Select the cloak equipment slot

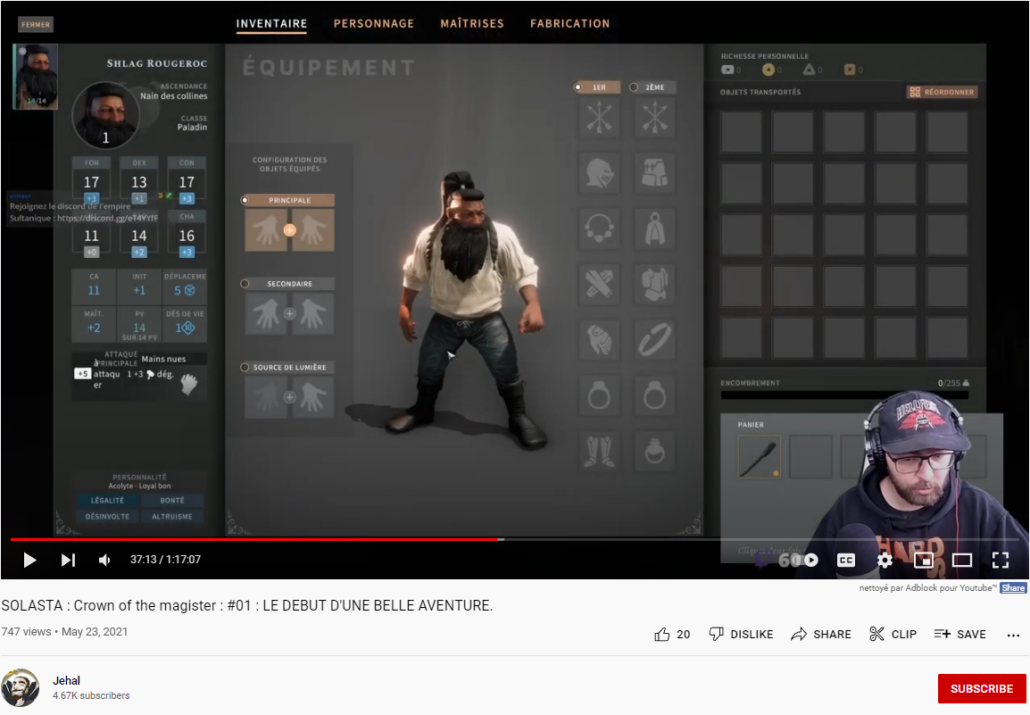coord(655,229)
